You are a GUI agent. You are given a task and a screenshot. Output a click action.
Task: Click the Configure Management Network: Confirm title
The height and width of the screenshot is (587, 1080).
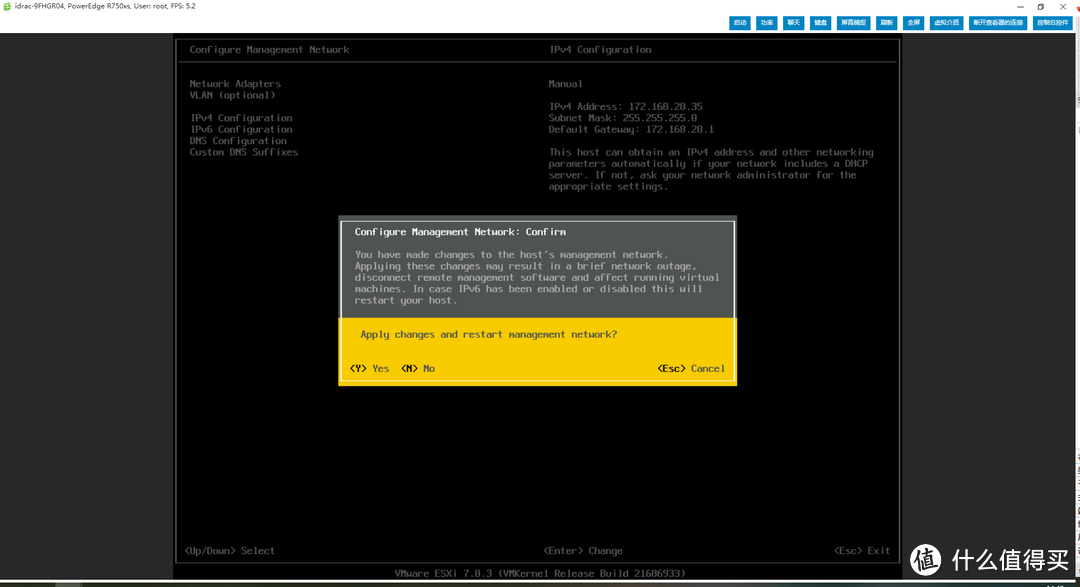point(460,232)
